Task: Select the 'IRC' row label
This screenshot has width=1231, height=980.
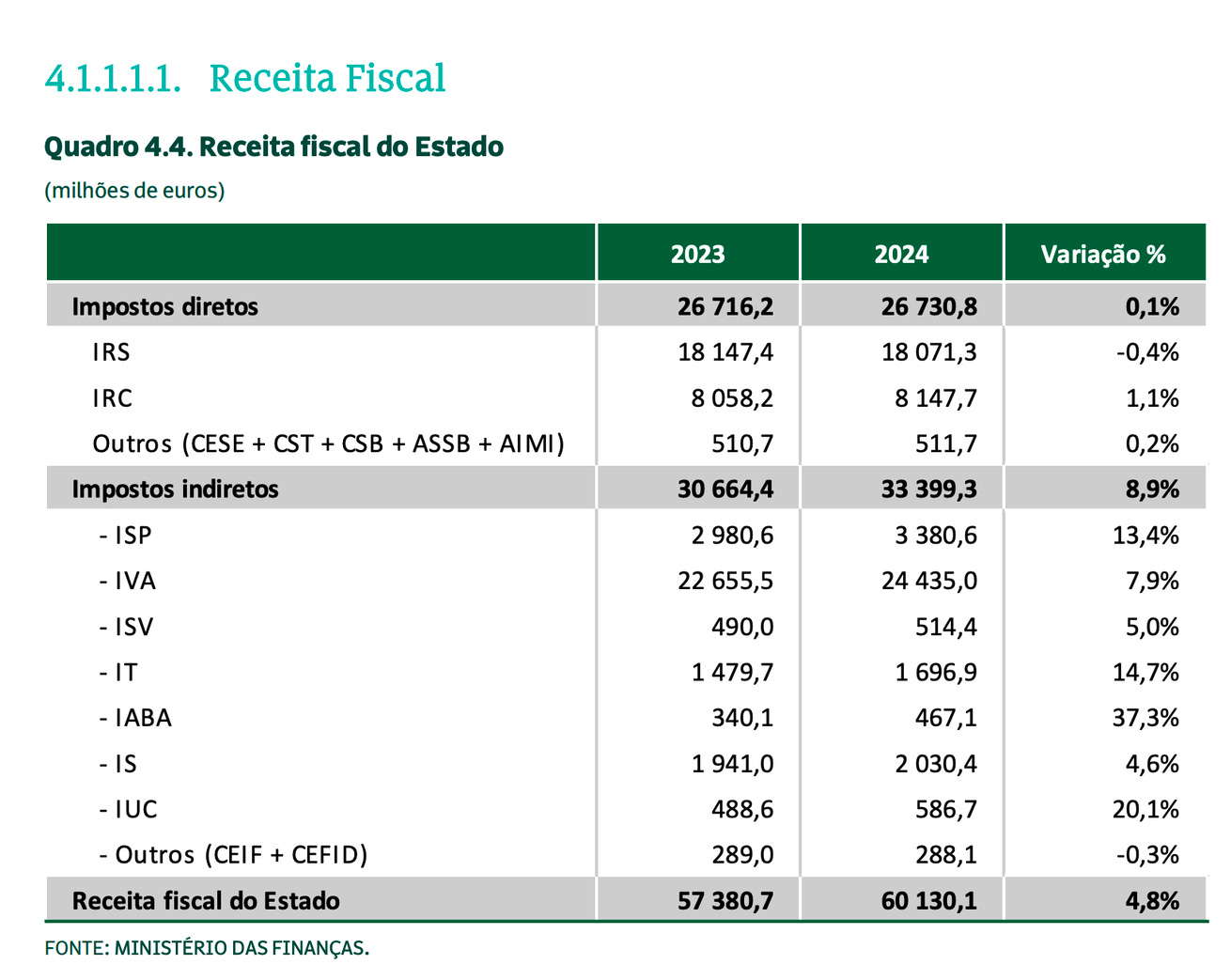Action: (112, 398)
